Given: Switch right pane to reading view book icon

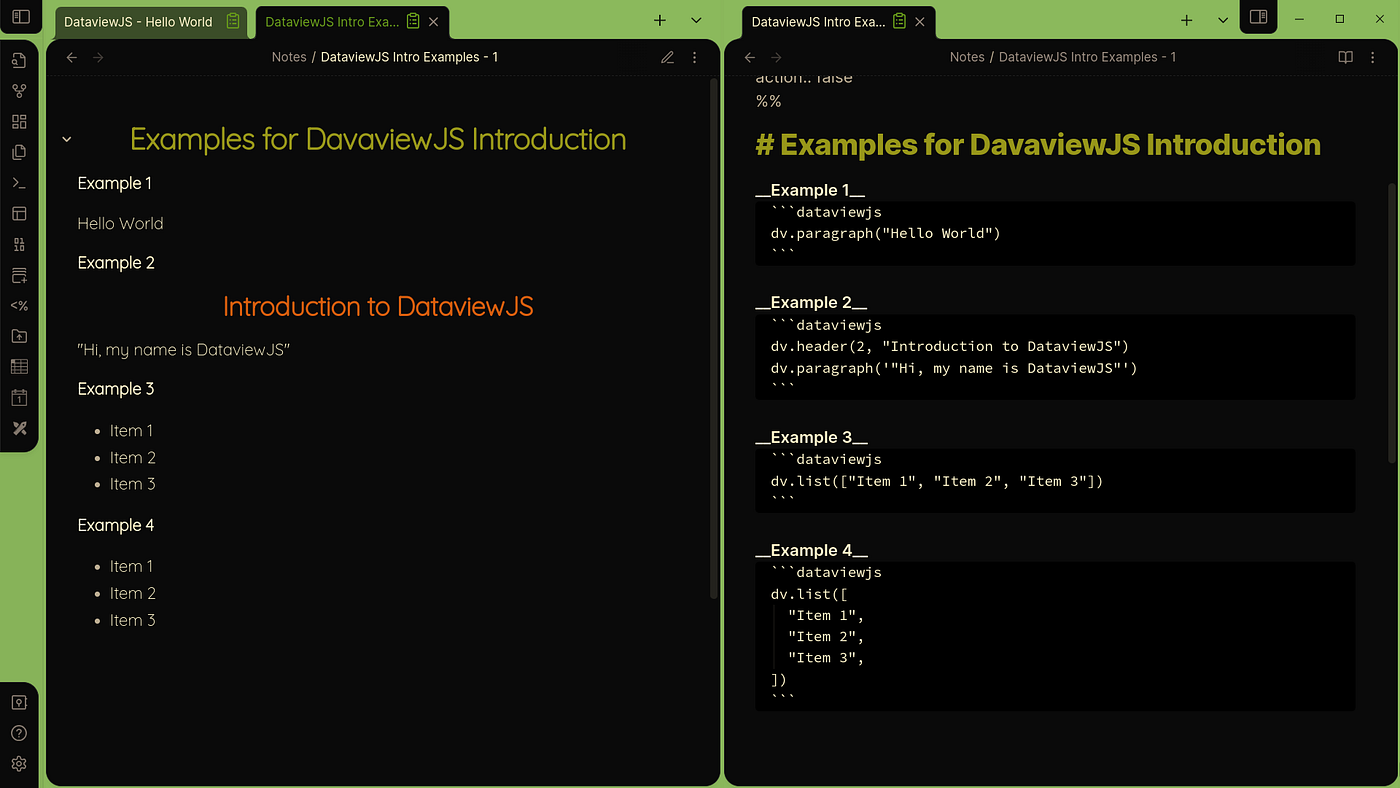Looking at the screenshot, I should (1346, 57).
